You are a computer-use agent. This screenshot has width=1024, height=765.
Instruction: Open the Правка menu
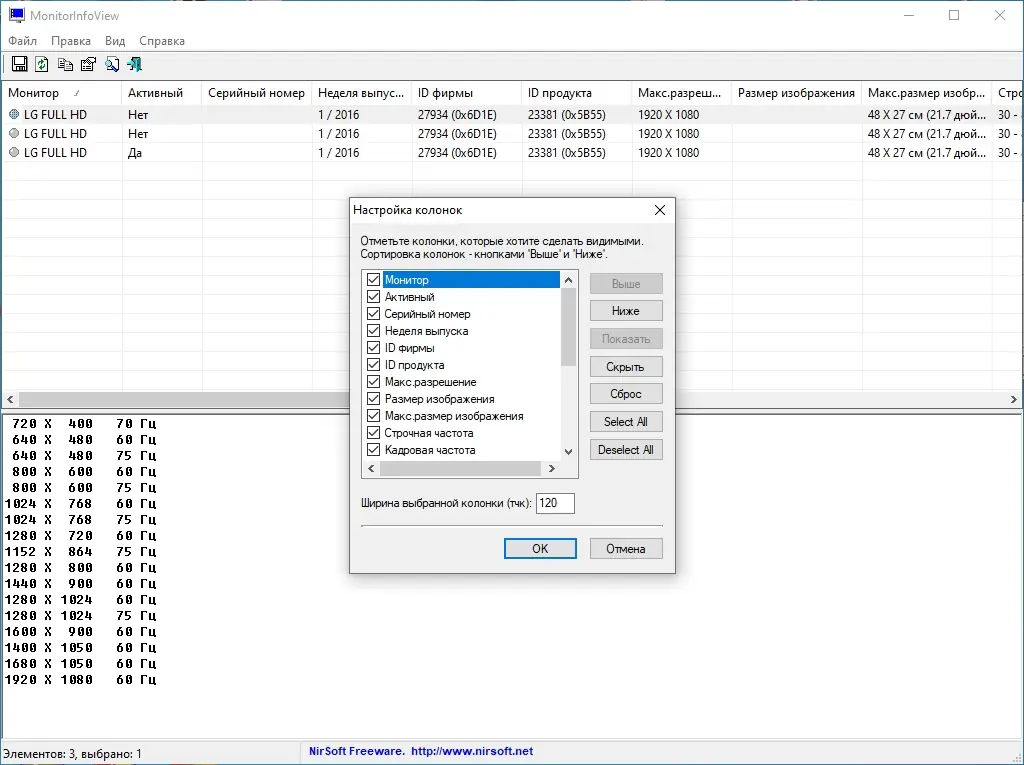(71, 41)
